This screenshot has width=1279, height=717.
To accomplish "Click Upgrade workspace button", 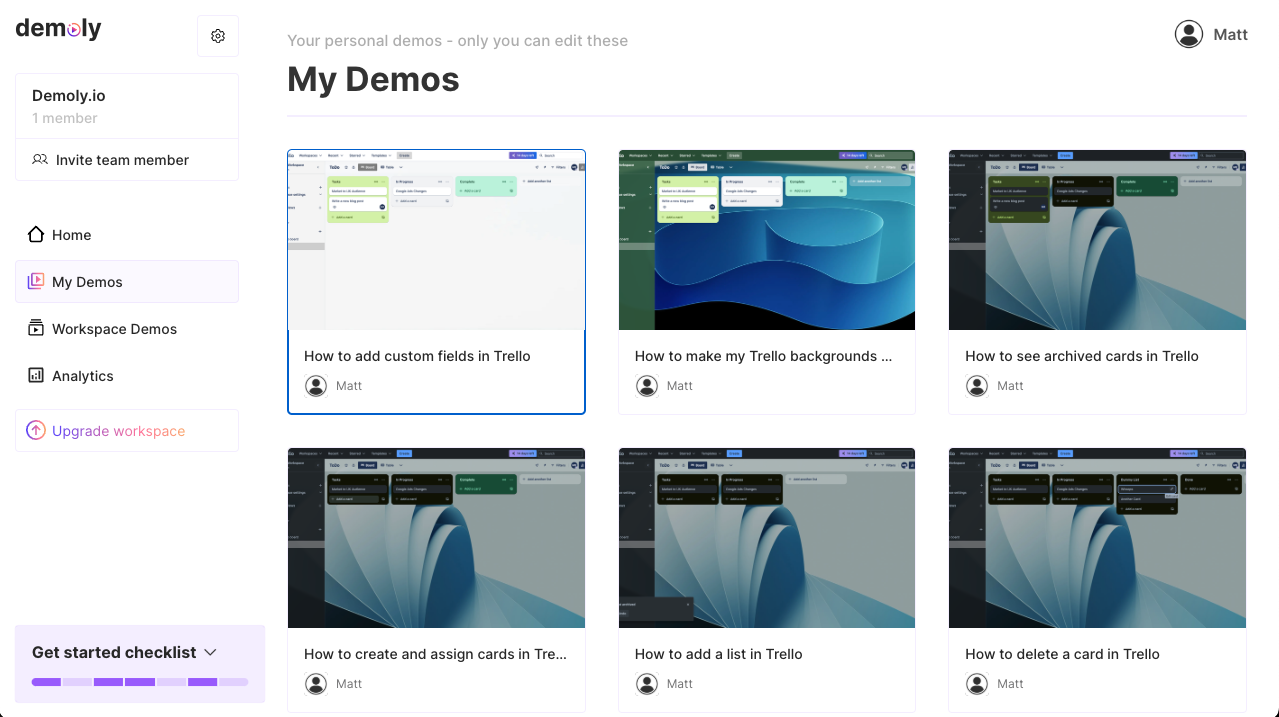I will coord(127,431).
